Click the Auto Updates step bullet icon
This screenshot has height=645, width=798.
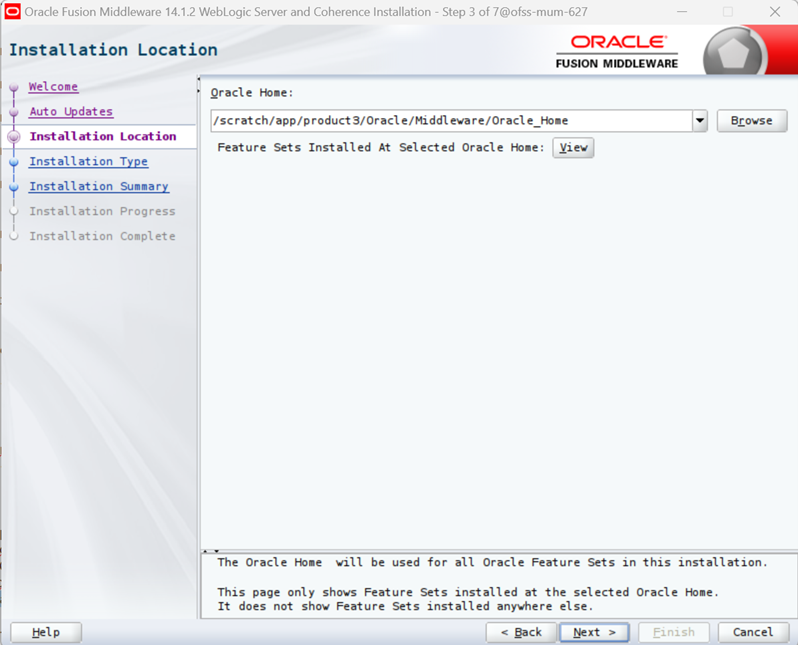click(x=14, y=112)
